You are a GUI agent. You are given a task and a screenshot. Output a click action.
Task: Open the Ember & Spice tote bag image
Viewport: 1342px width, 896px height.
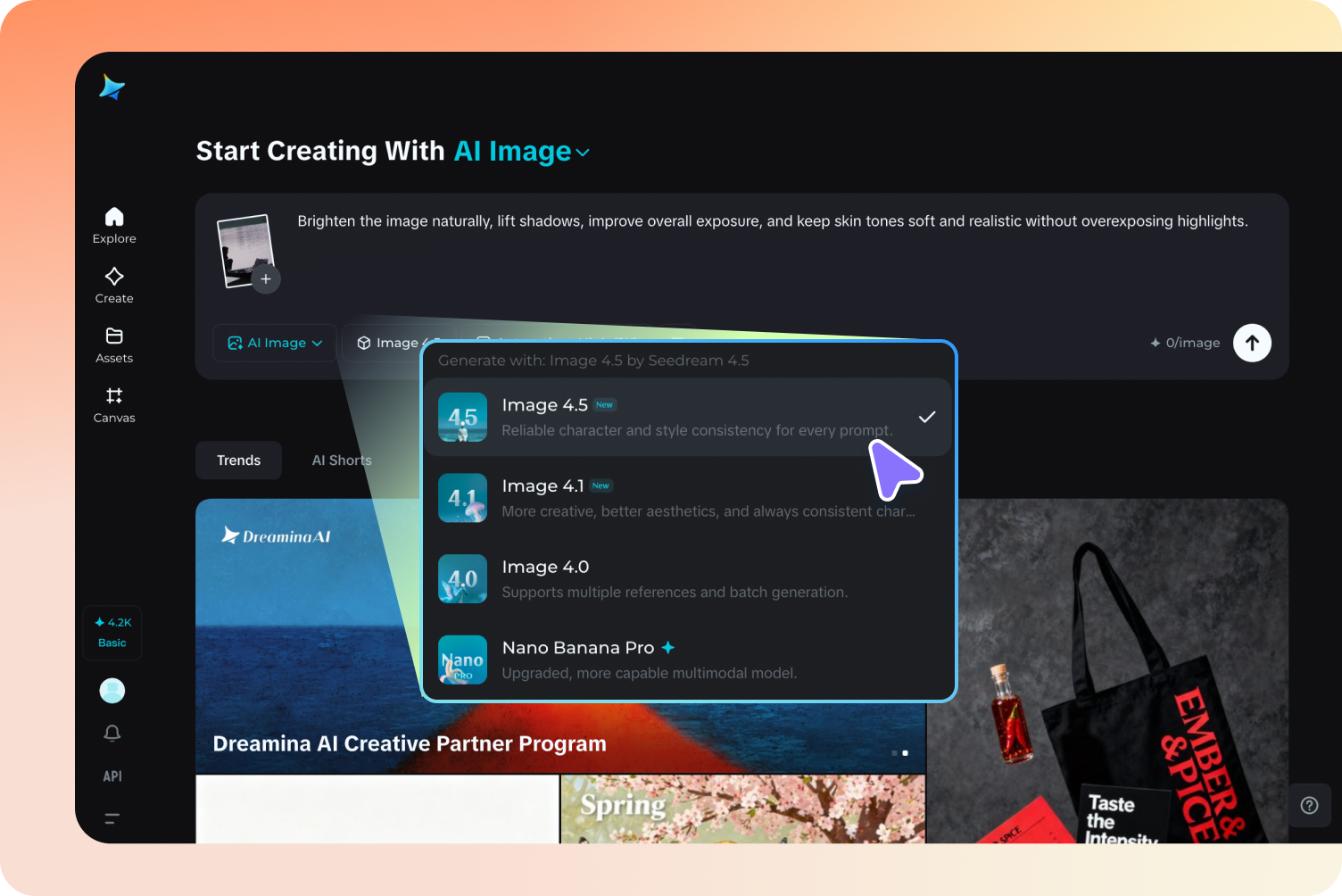point(1107,671)
